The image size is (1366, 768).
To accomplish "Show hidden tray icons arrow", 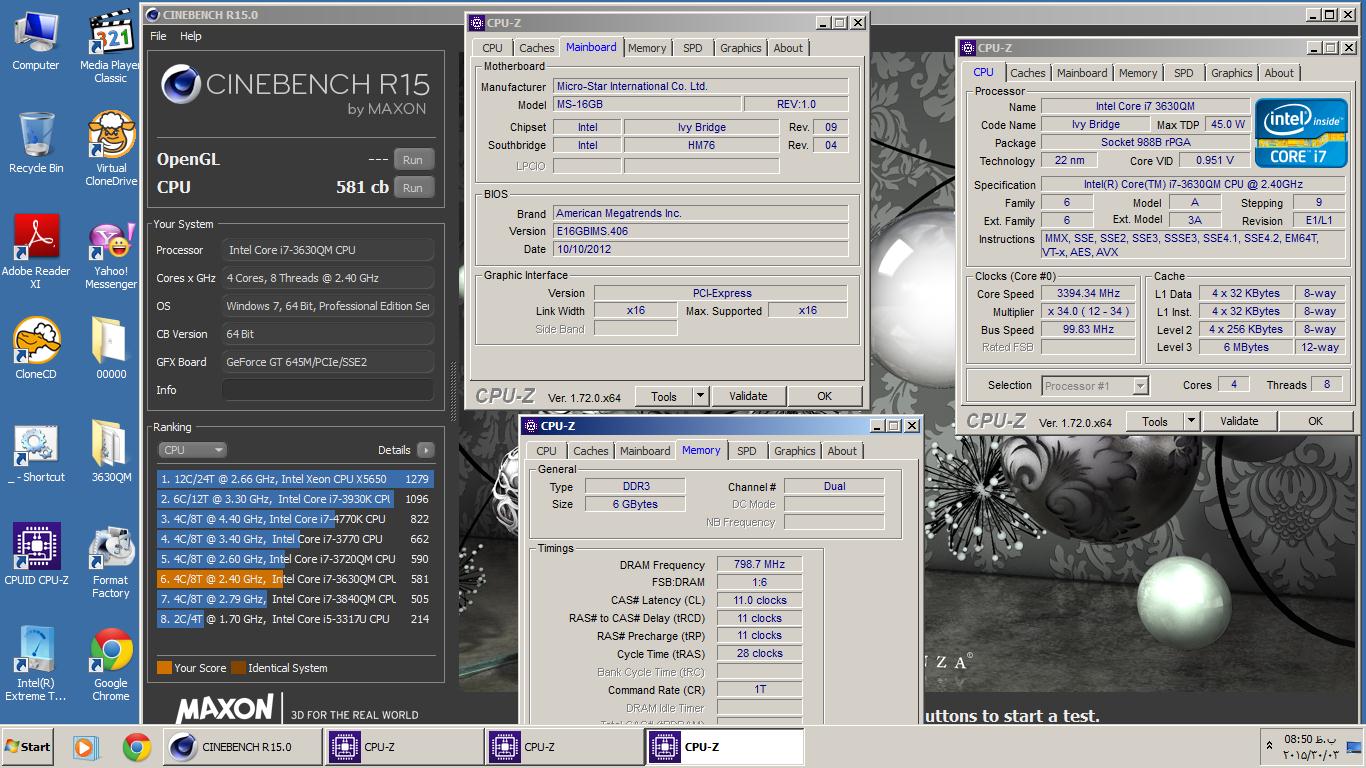I will 1269,746.
